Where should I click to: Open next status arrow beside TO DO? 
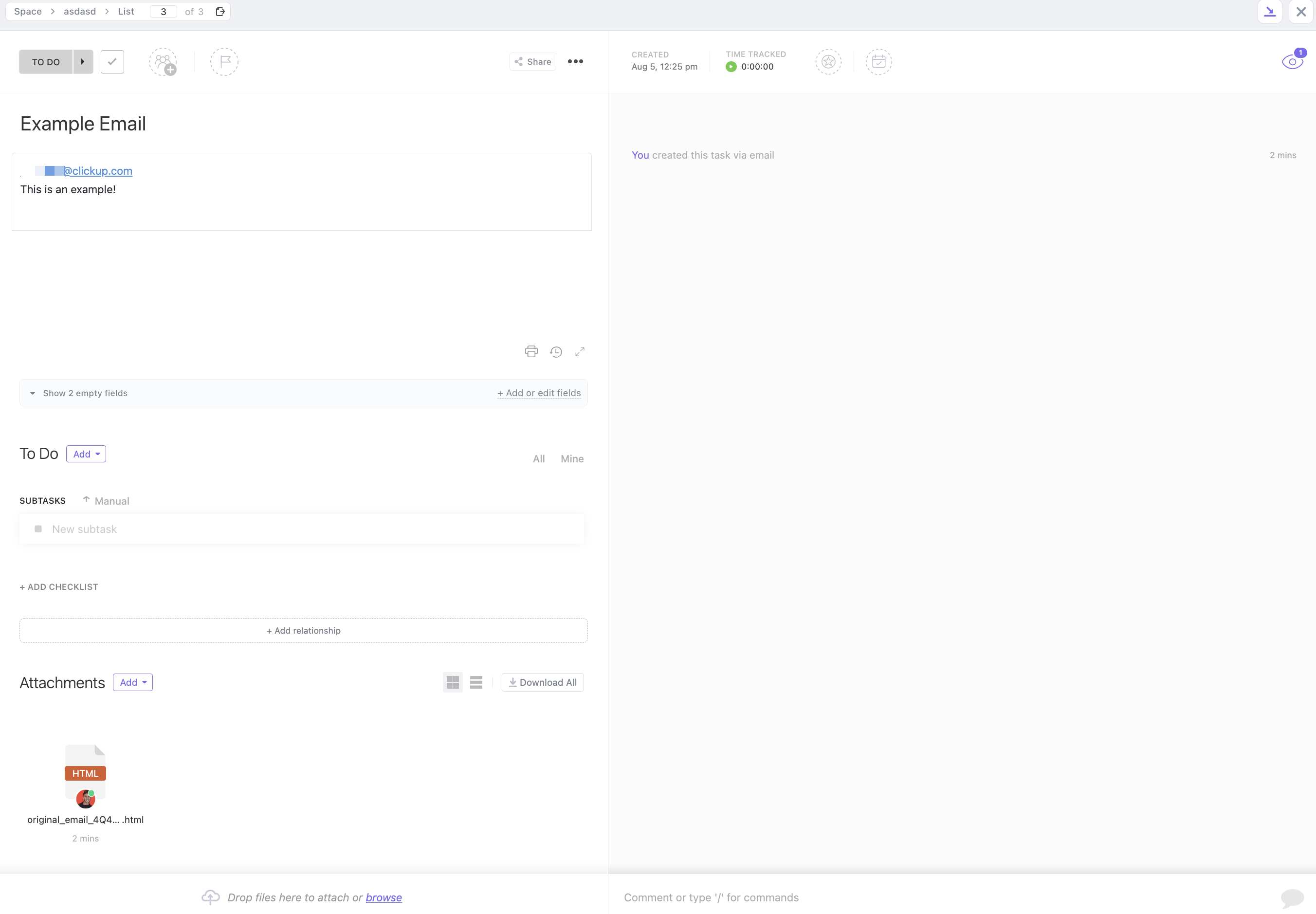83,62
